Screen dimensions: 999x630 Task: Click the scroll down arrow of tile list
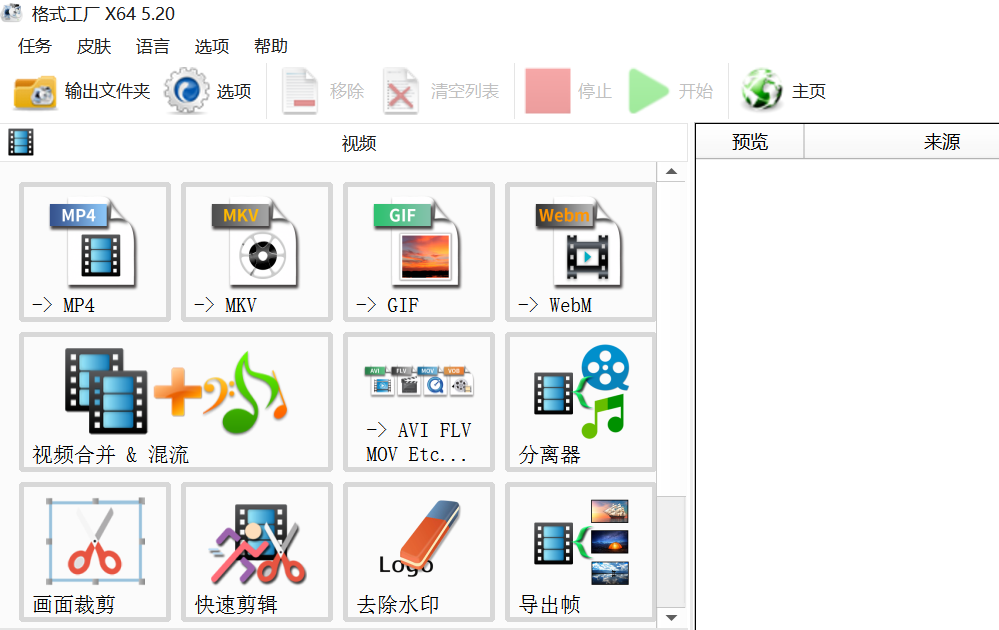671,617
